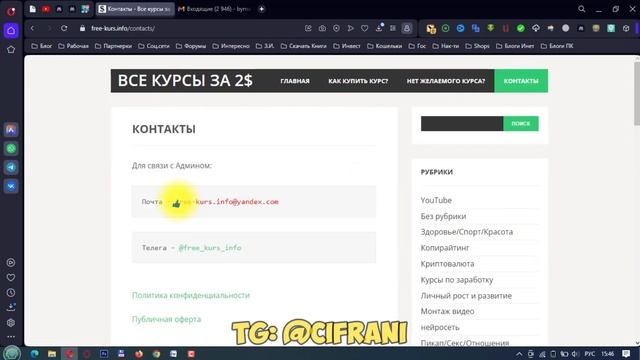The height and width of the screenshot is (360, 640).
Task: Open the heart pinboards icon in sidebar
Action: coord(11,278)
